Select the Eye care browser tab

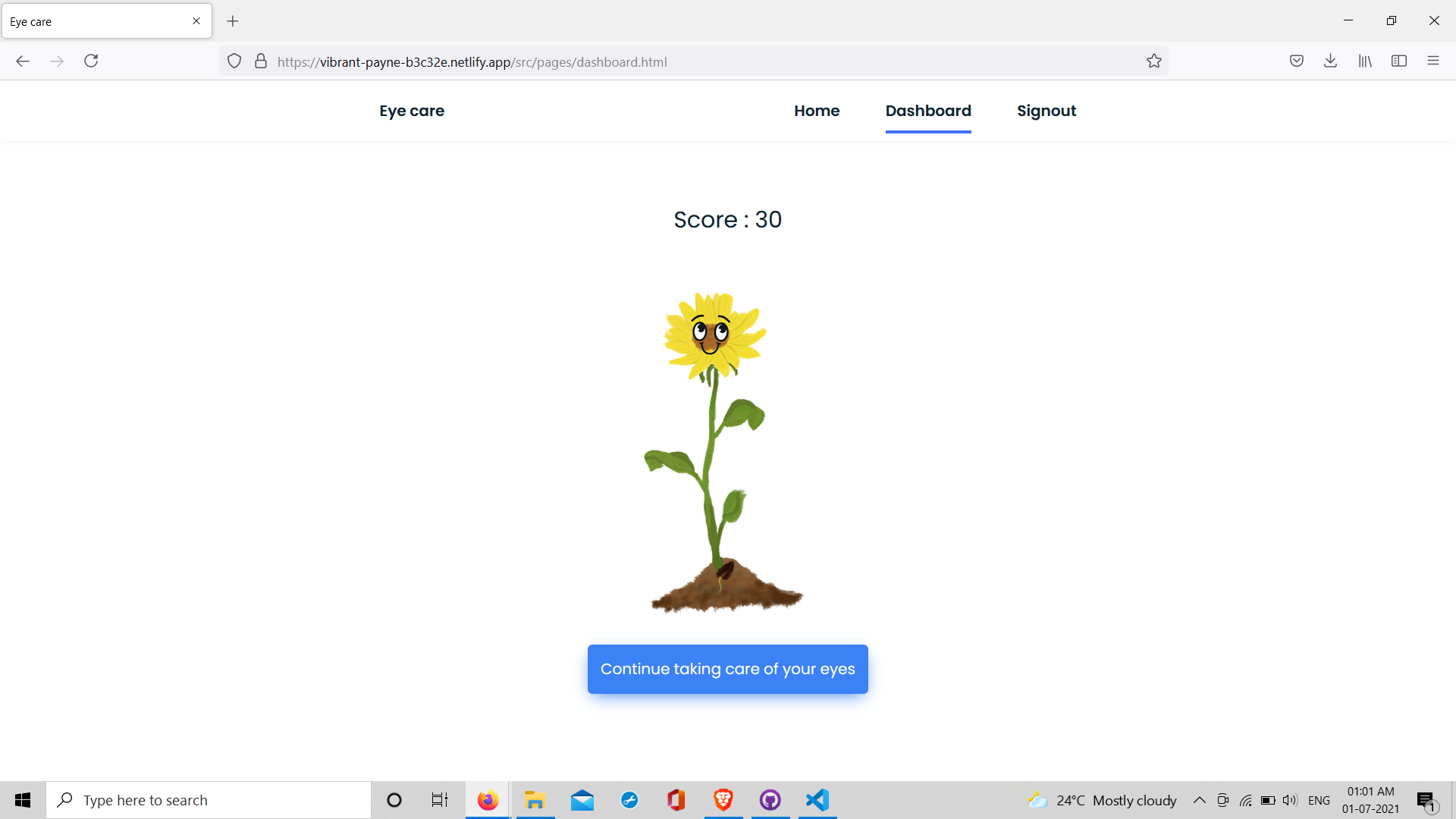coord(107,21)
